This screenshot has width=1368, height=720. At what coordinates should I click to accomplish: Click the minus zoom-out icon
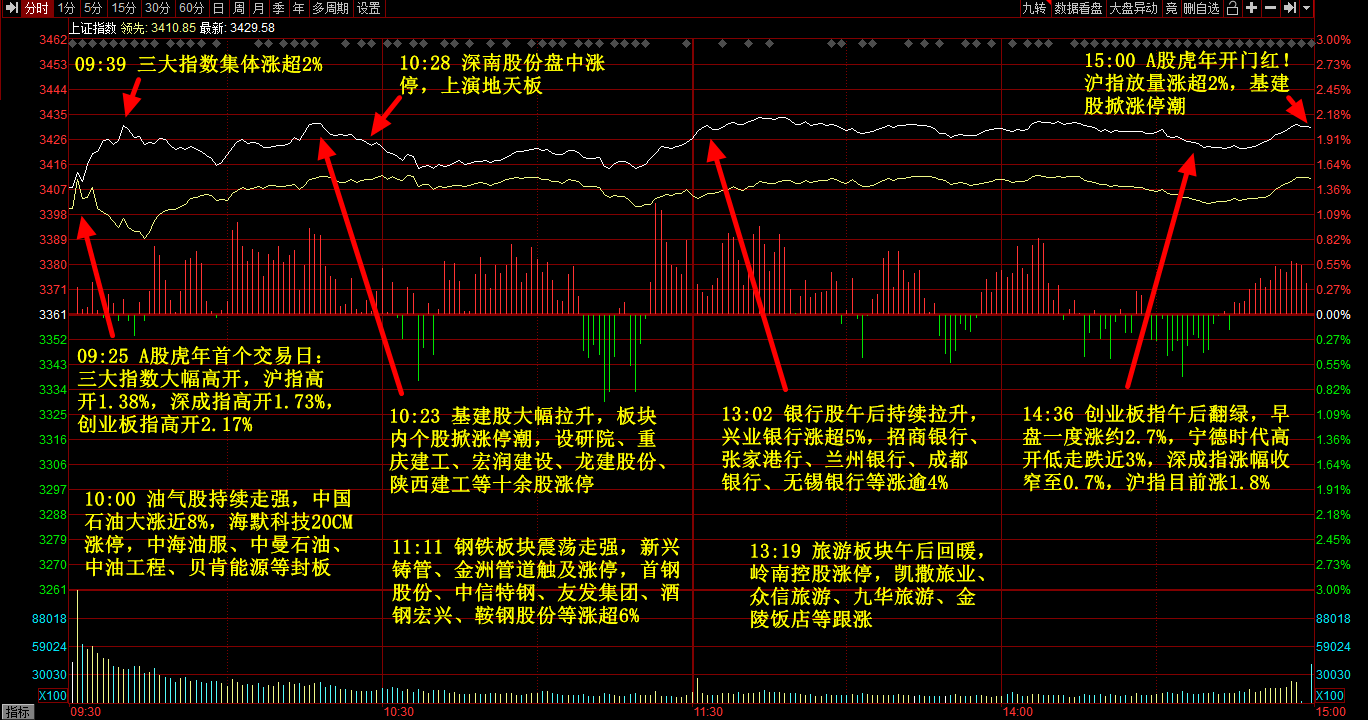1270,8
